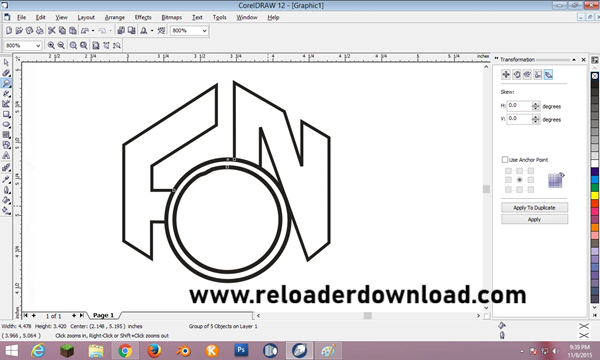Select the Zoom tool in the toolbox
Image resolution: width=600 pixels, height=360 pixels.
click(x=6, y=83)
